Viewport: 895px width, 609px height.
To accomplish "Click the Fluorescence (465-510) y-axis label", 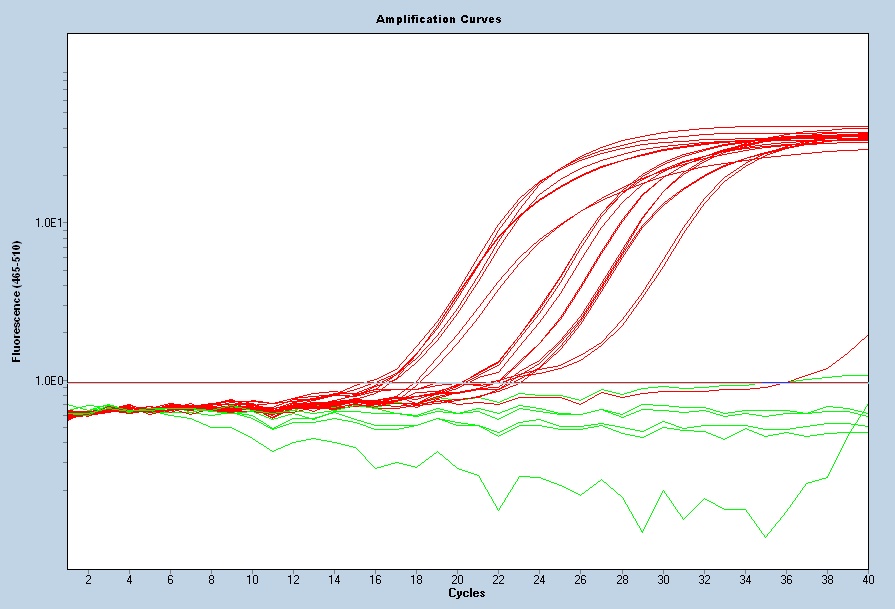I will coord(16,300).
